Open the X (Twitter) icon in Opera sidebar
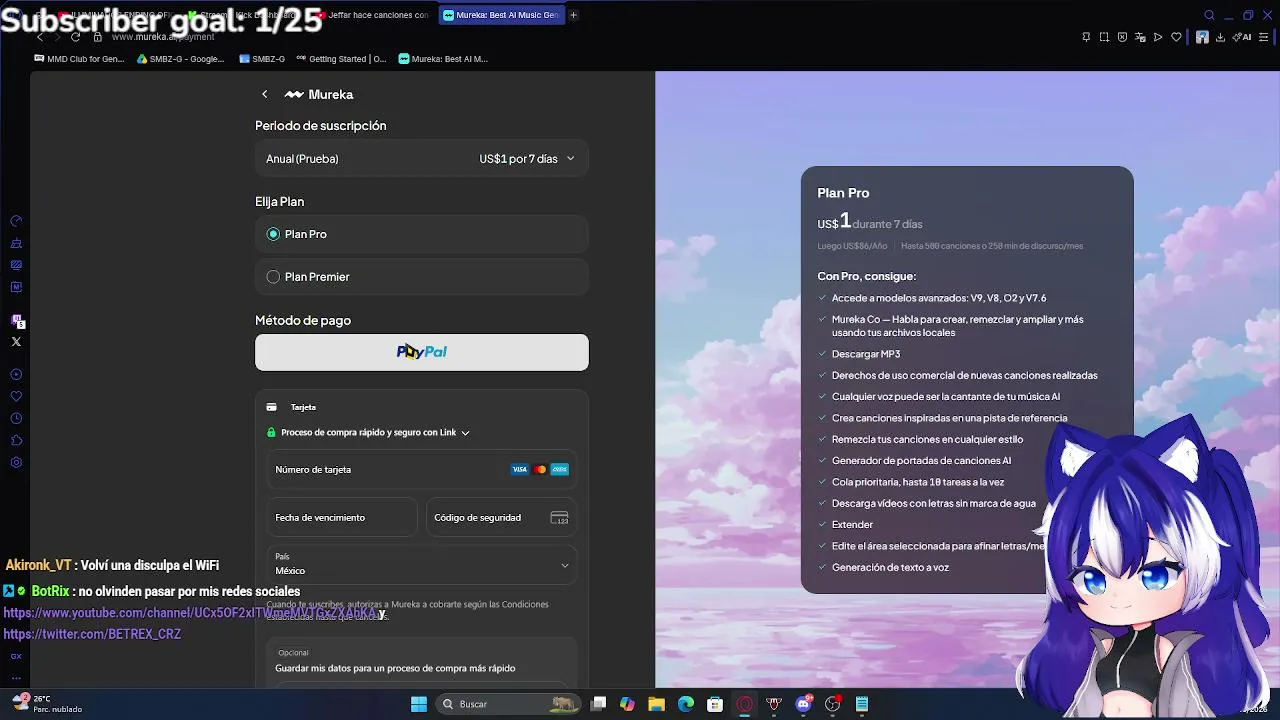The width and height of the screenshot is (1280, 720). pyautogui.click(x=16, y=342)
